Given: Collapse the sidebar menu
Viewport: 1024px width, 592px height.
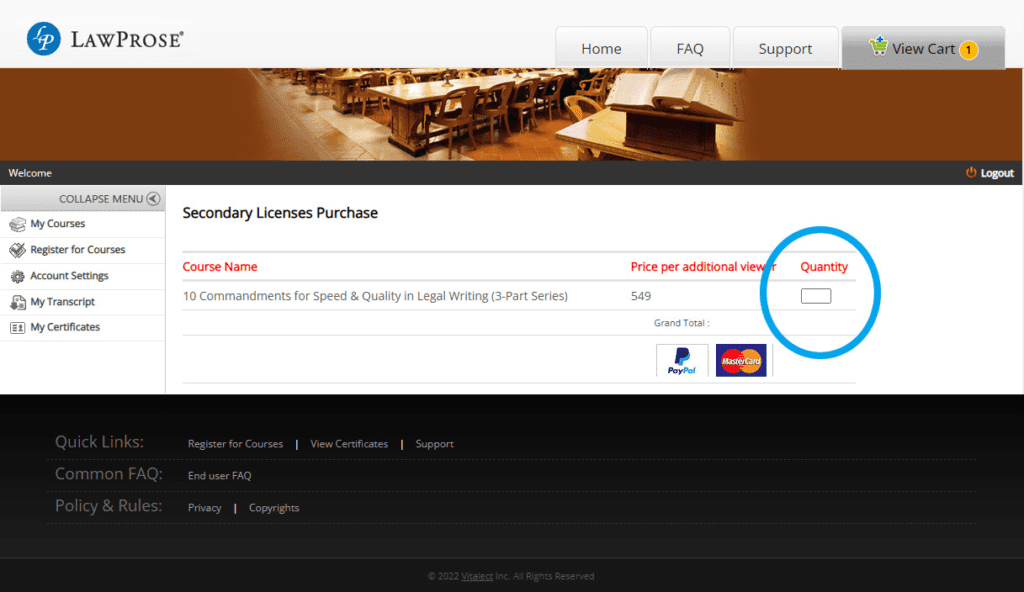Looking at the screenshot, I should 82,199.
